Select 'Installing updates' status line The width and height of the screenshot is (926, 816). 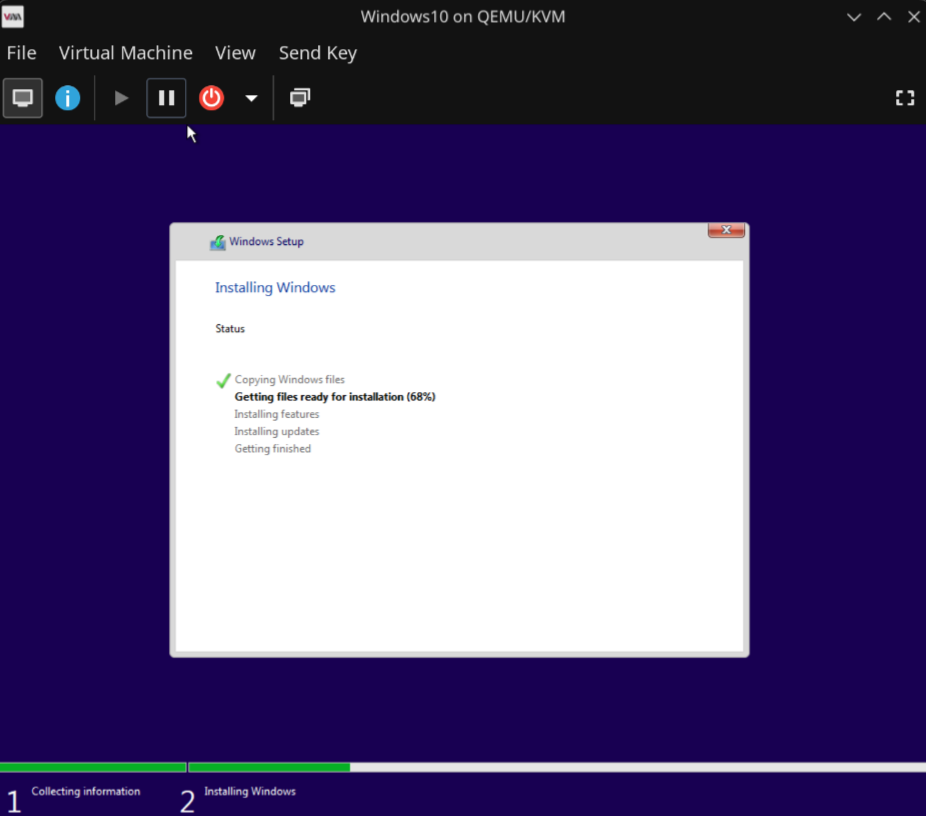click(276, 432)
